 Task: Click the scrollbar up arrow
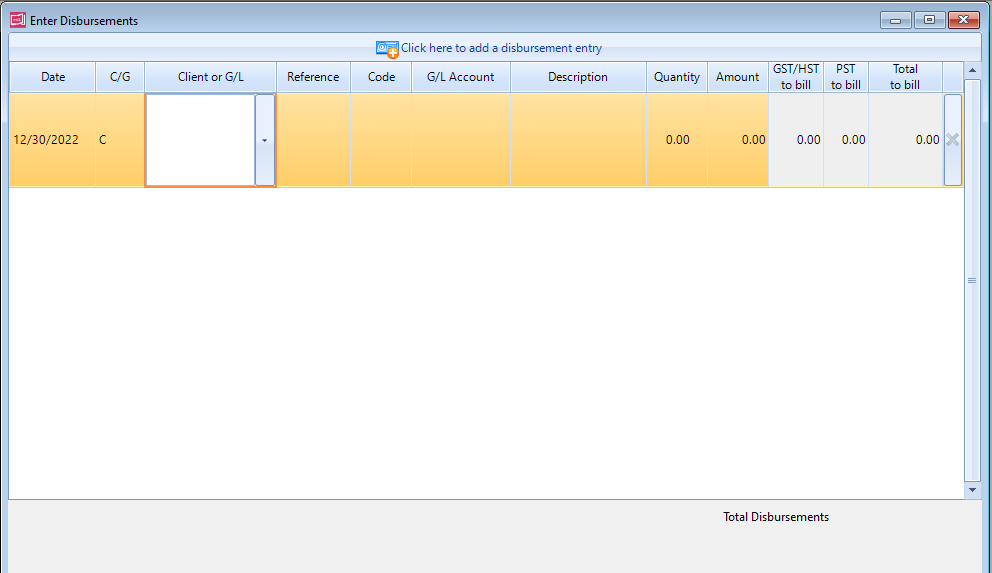click(972, 70)
